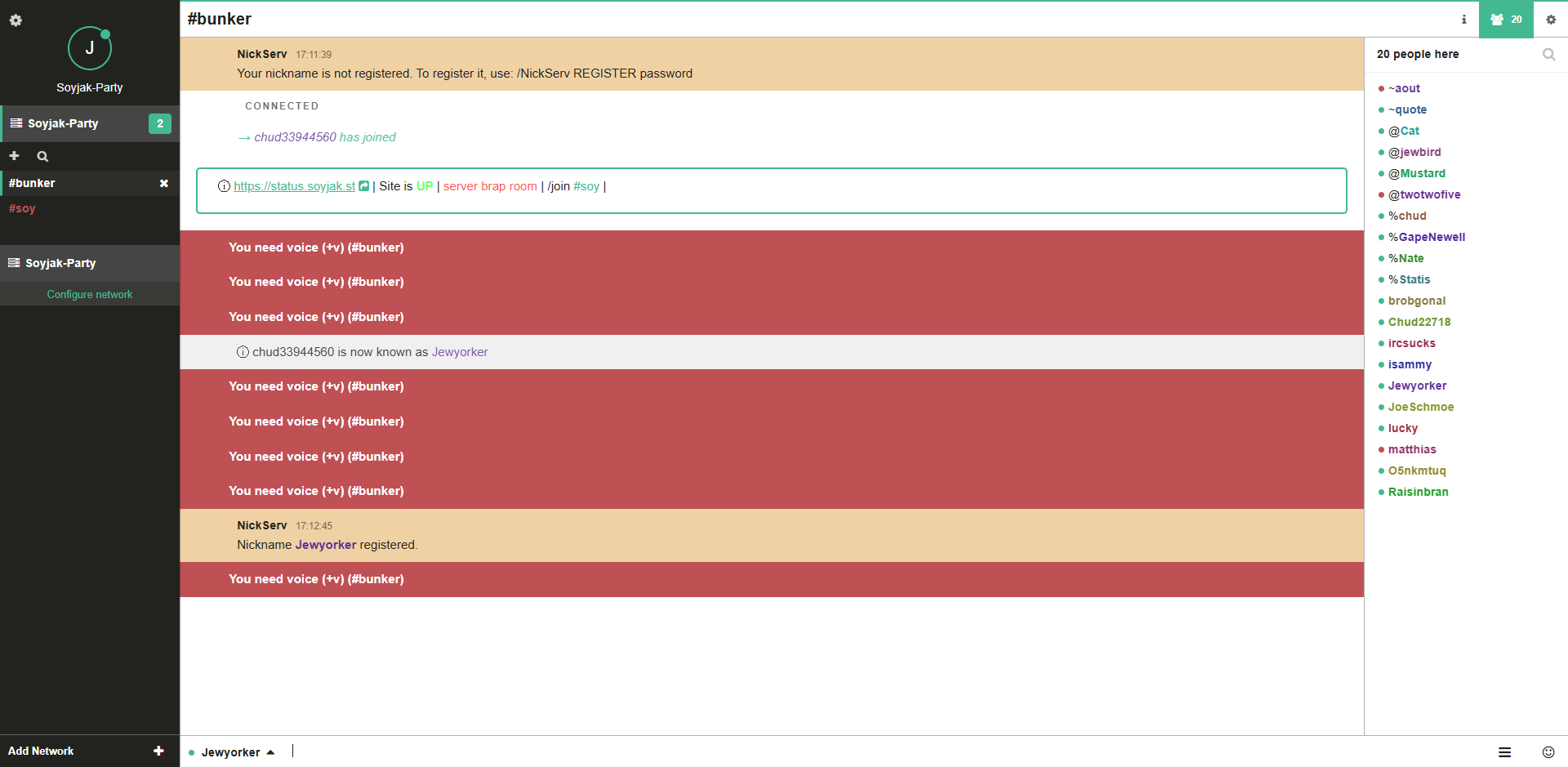Search the users list with magnifier icon
This screenshot has width=1568, height=767.
coord(1548,55)
